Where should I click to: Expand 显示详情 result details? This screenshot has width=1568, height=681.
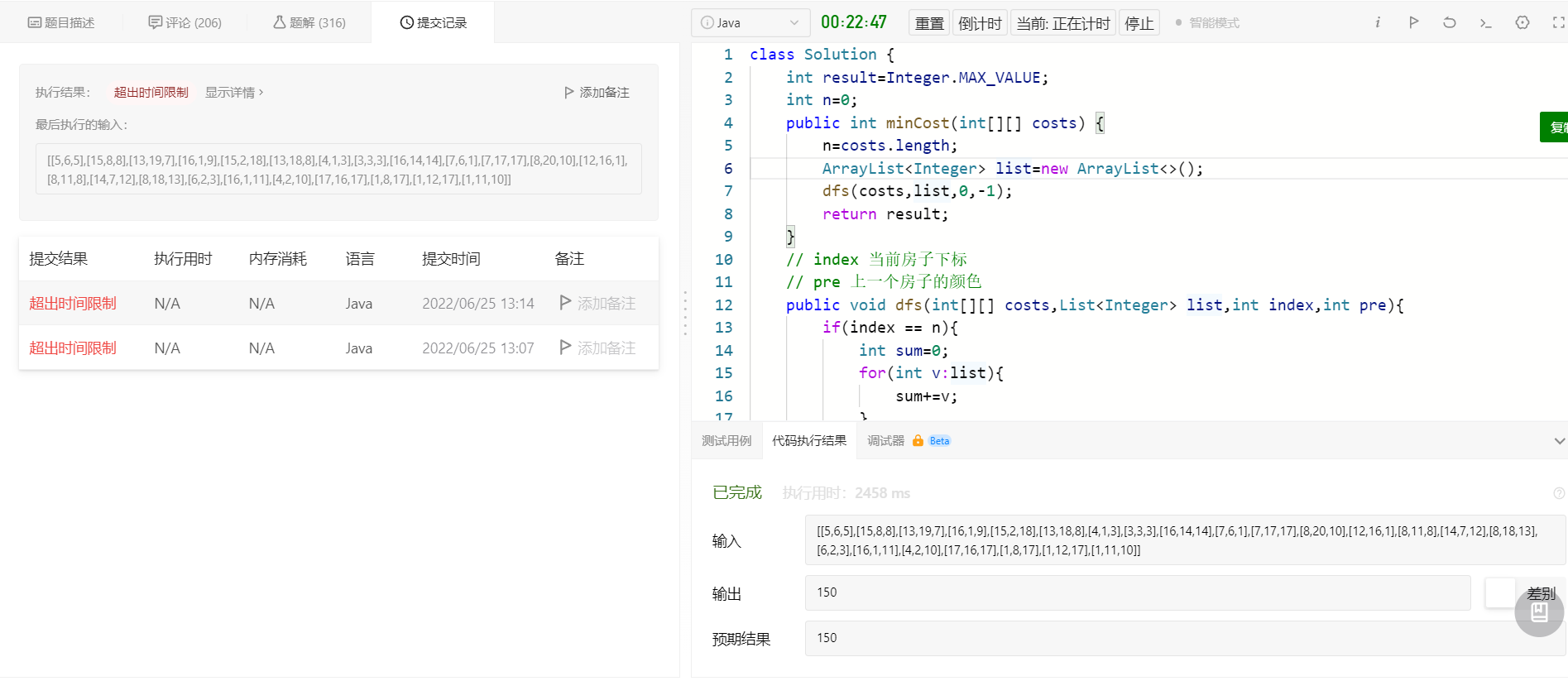click(x=234, y=93)
